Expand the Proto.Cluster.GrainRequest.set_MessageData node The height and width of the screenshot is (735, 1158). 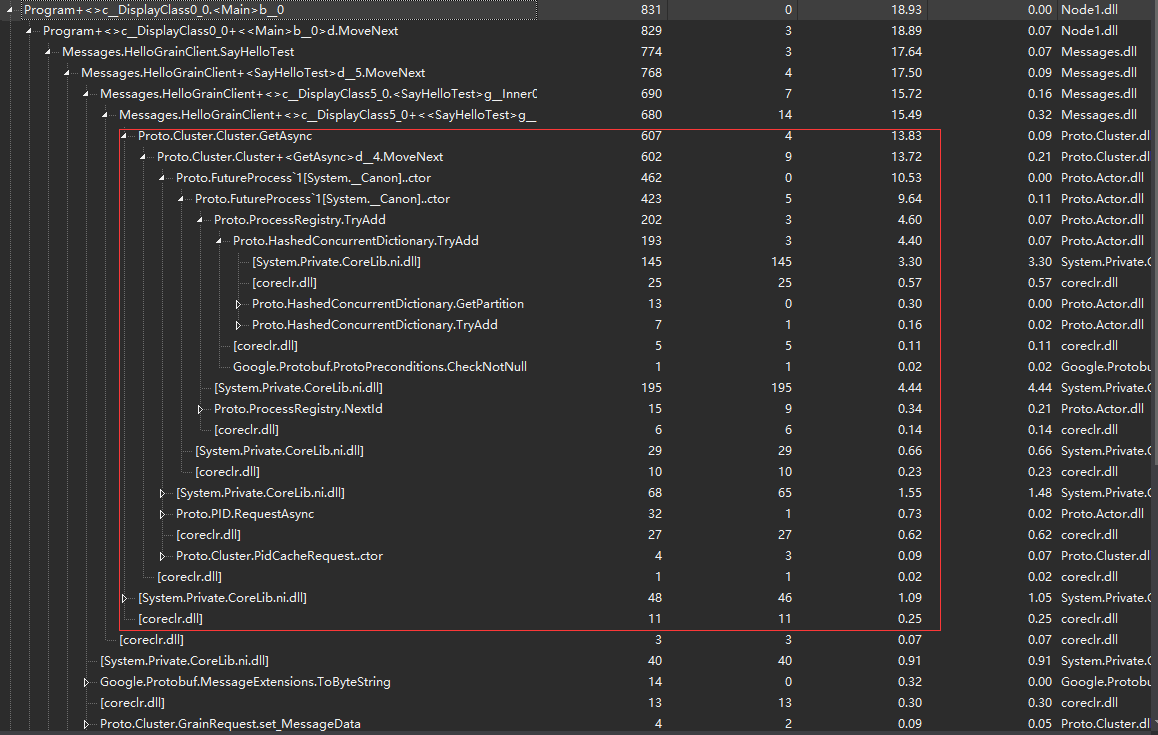point(85,723)
